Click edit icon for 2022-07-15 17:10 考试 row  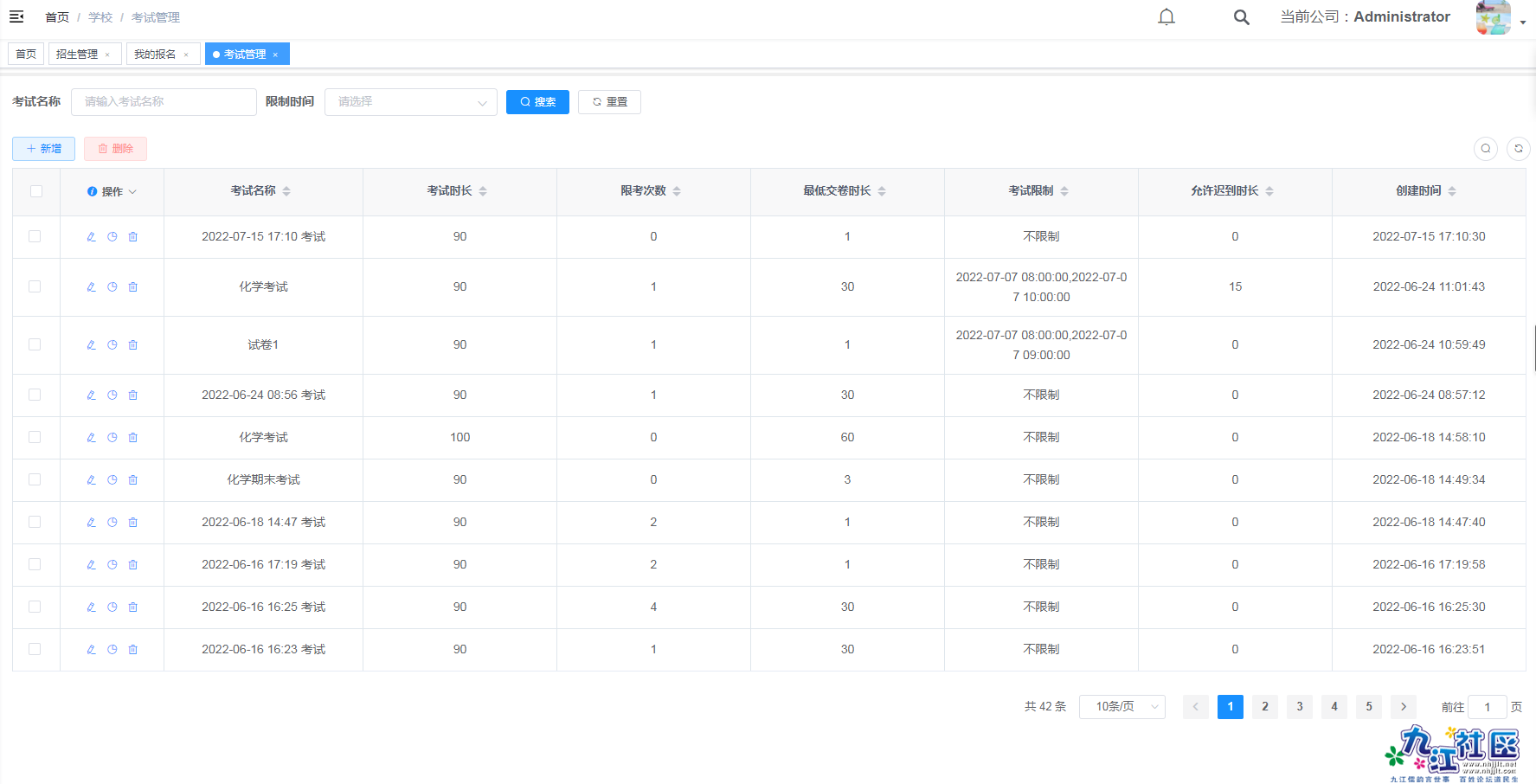point(92,237)
